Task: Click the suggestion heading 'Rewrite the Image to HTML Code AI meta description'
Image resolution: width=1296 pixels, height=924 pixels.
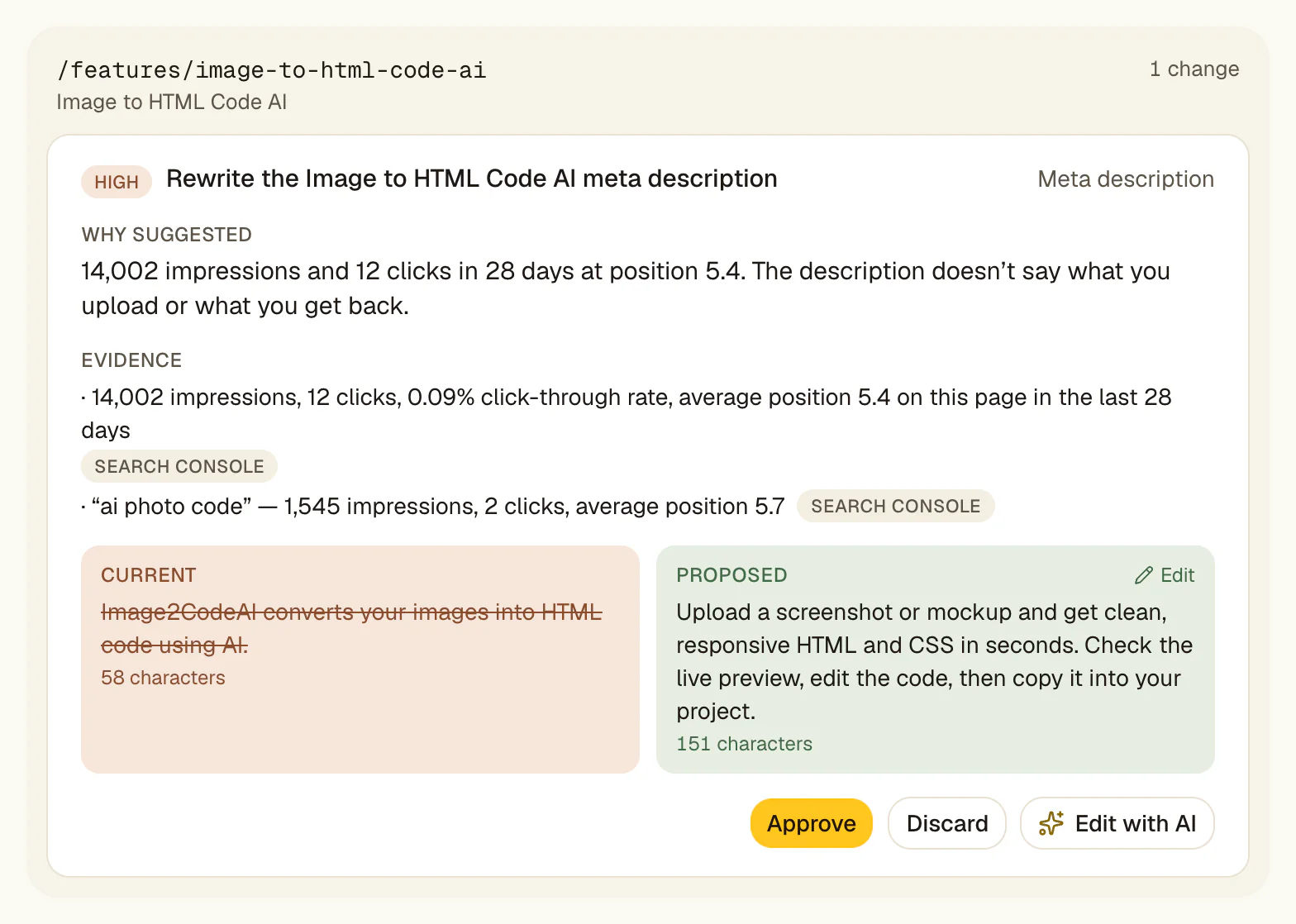Action: [x=472, y=179]
